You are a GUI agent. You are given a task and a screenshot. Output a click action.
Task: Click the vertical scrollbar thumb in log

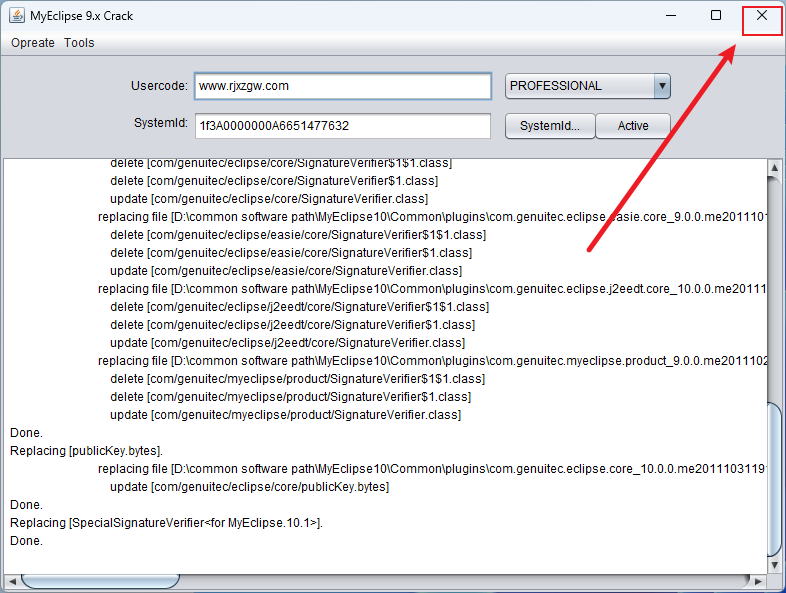(x=774, y=478)
